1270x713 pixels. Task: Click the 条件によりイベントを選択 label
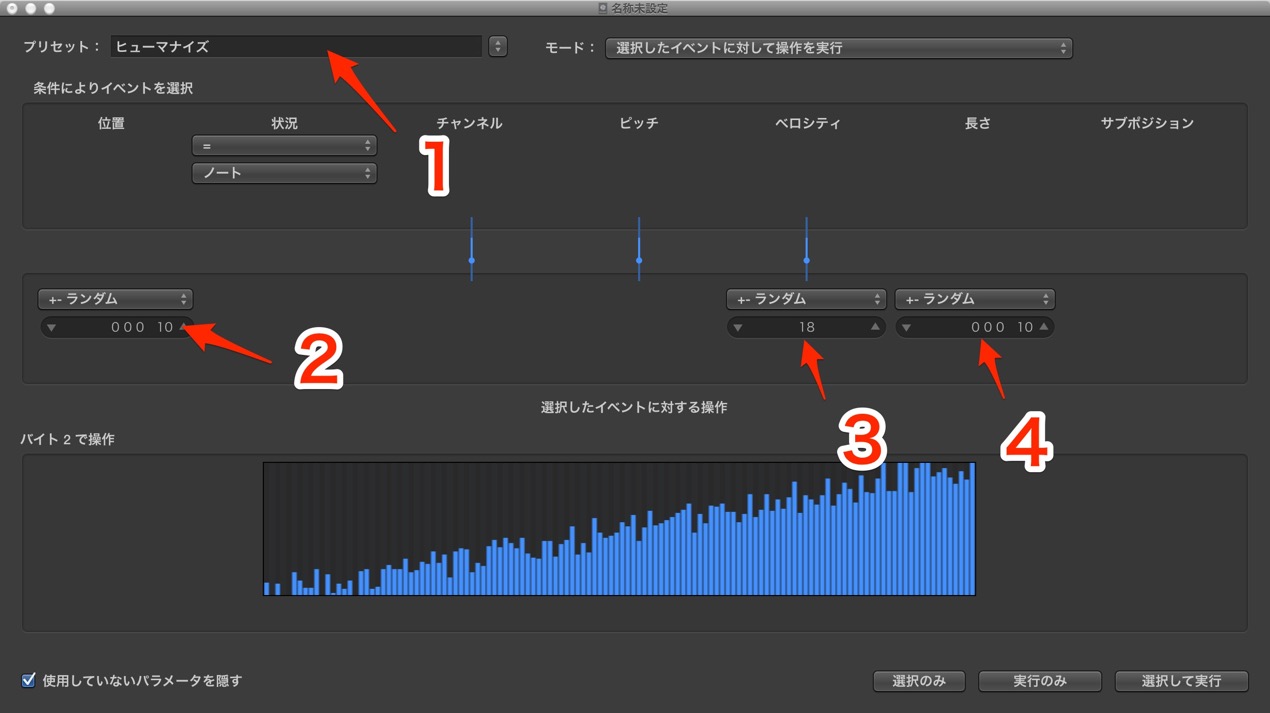pyautogui.click(x=113, y=88)
